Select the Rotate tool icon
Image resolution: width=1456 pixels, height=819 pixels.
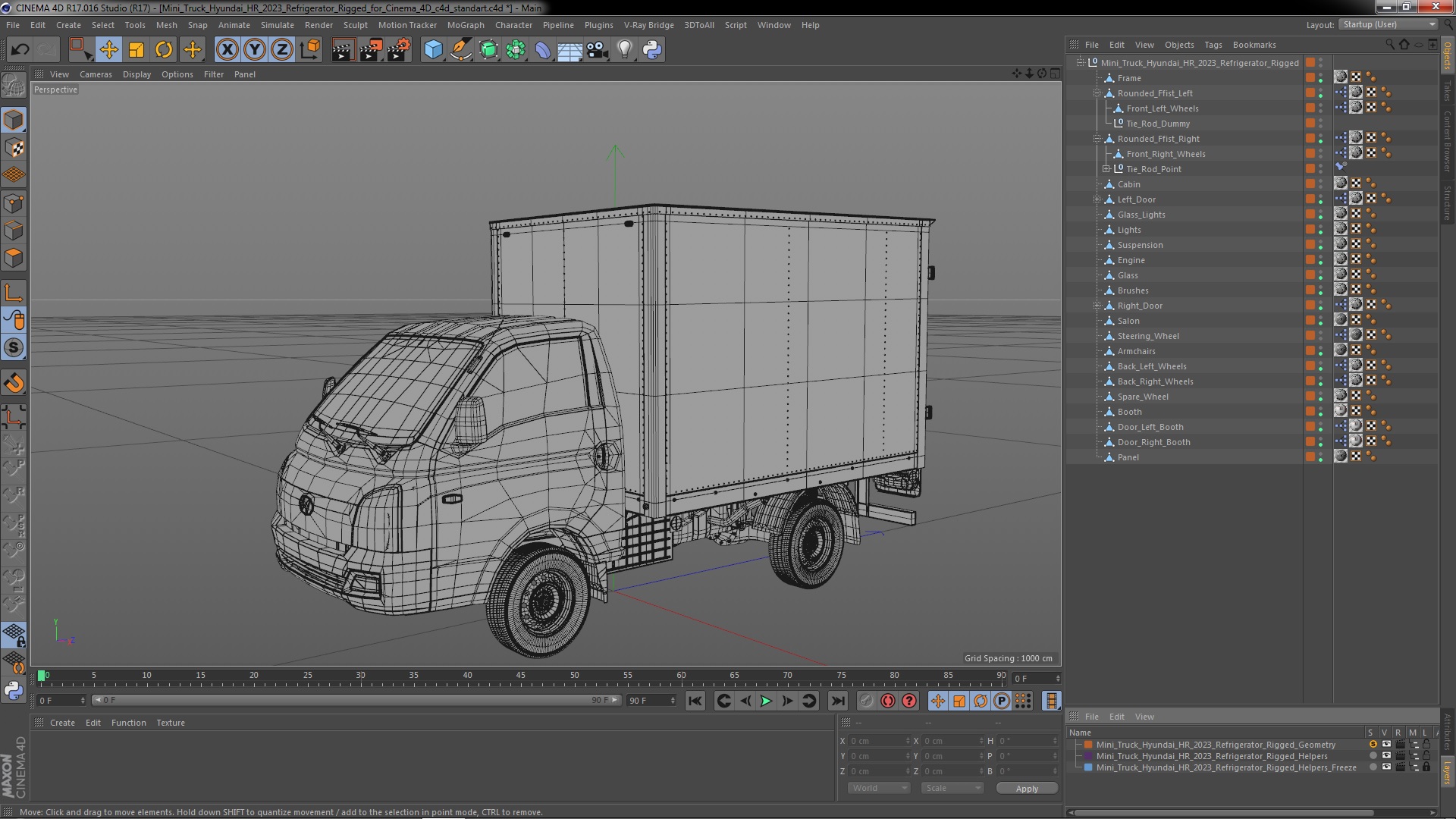coord(164,50)
